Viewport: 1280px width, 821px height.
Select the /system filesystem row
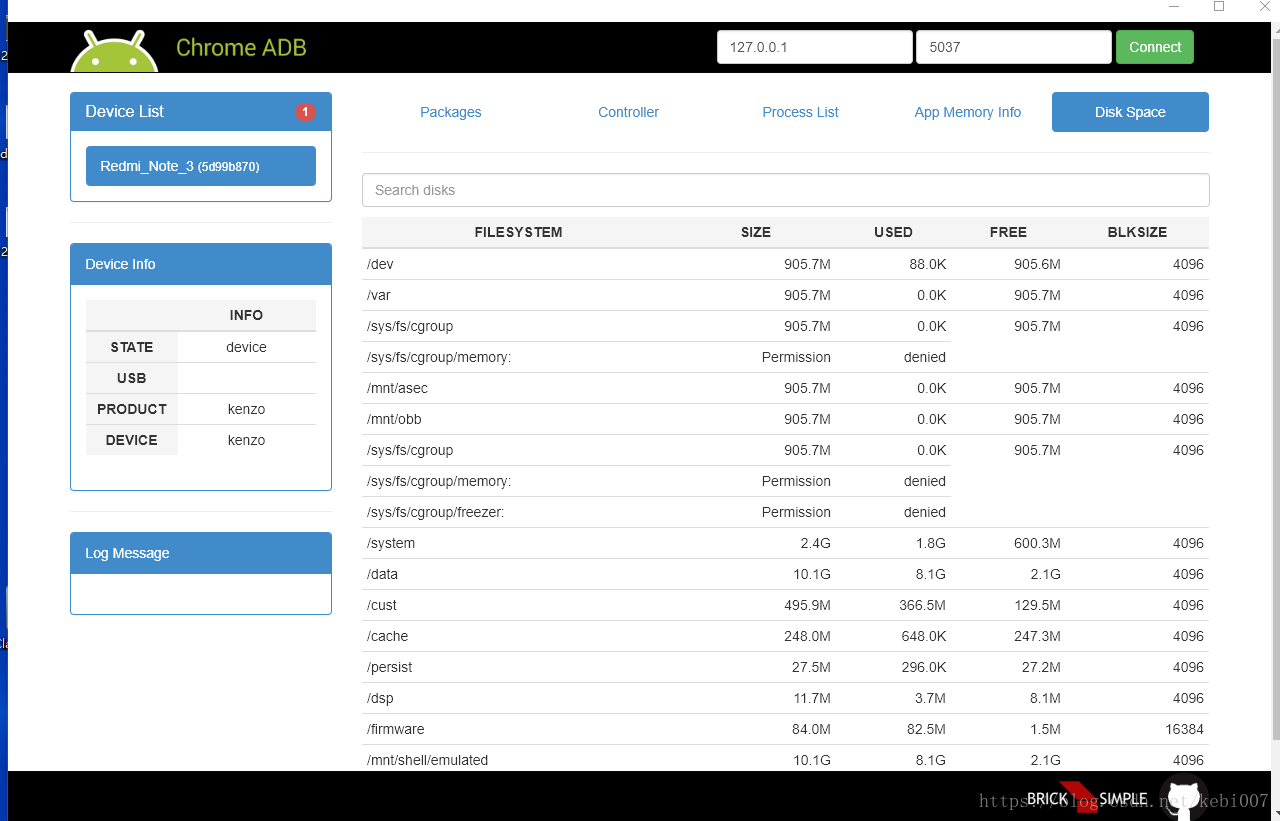786,543
